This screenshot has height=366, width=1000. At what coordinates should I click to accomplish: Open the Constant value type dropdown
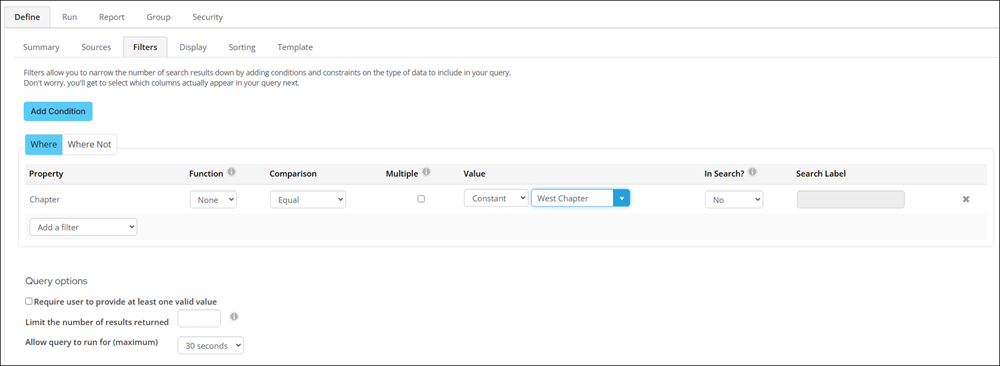pyautogui.click(x=496, y=198)
